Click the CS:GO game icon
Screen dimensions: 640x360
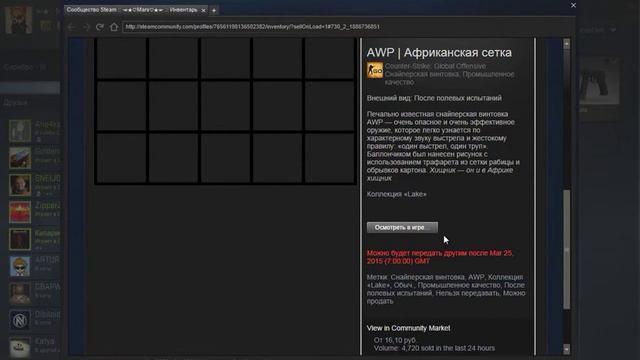(x=375, y=70)
